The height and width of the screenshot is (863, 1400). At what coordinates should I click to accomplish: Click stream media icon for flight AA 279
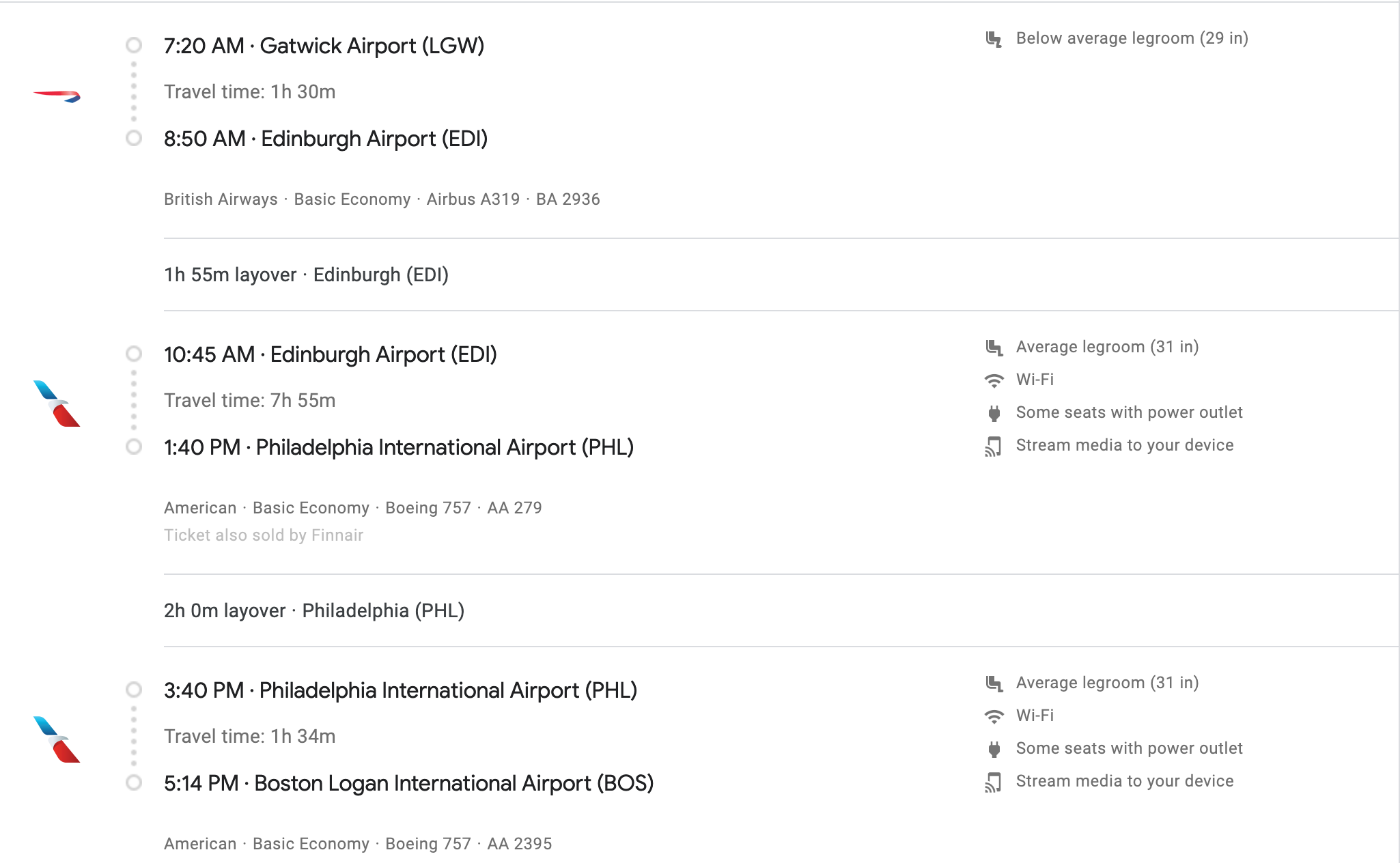(994, 447)
